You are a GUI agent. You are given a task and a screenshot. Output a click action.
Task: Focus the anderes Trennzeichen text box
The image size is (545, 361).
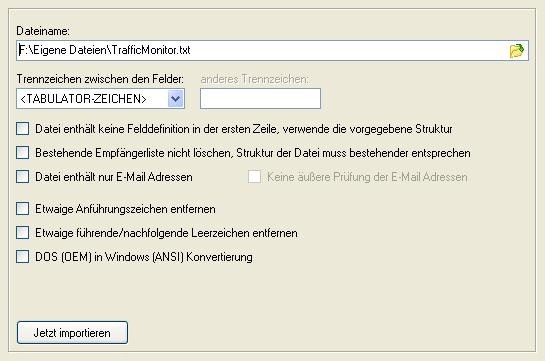click(x=260, y=99)
